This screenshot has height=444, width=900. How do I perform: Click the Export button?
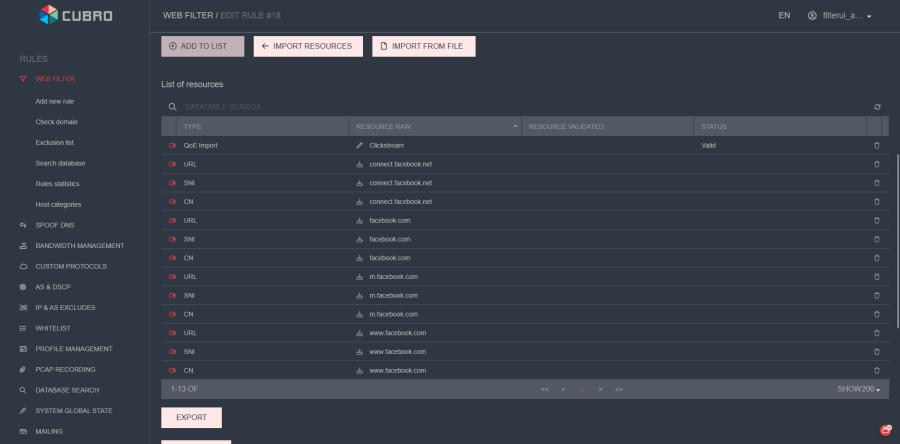tap(191, 417)
